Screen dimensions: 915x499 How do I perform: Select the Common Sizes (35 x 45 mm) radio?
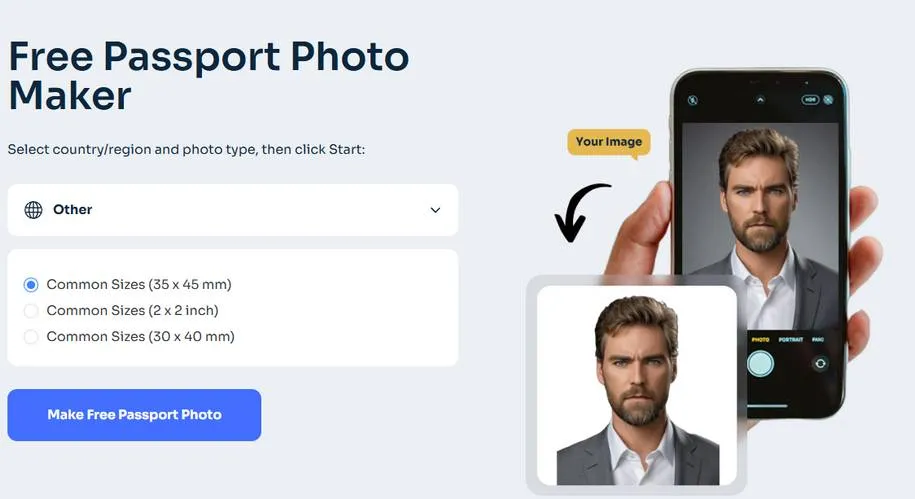click(31, 284)
